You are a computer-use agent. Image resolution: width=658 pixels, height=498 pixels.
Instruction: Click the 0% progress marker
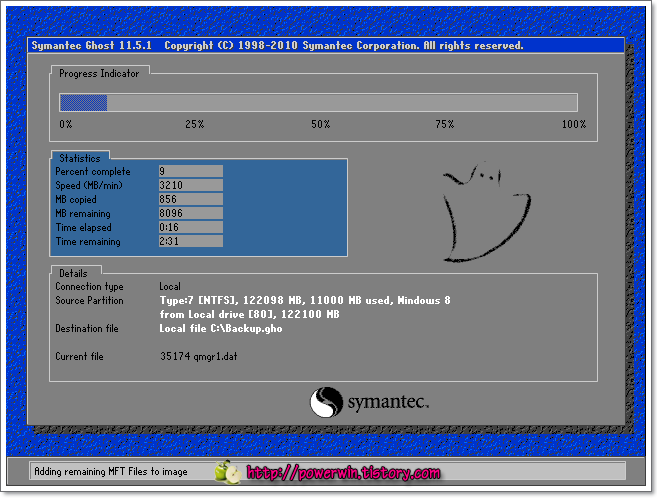[x=65, y=124]
